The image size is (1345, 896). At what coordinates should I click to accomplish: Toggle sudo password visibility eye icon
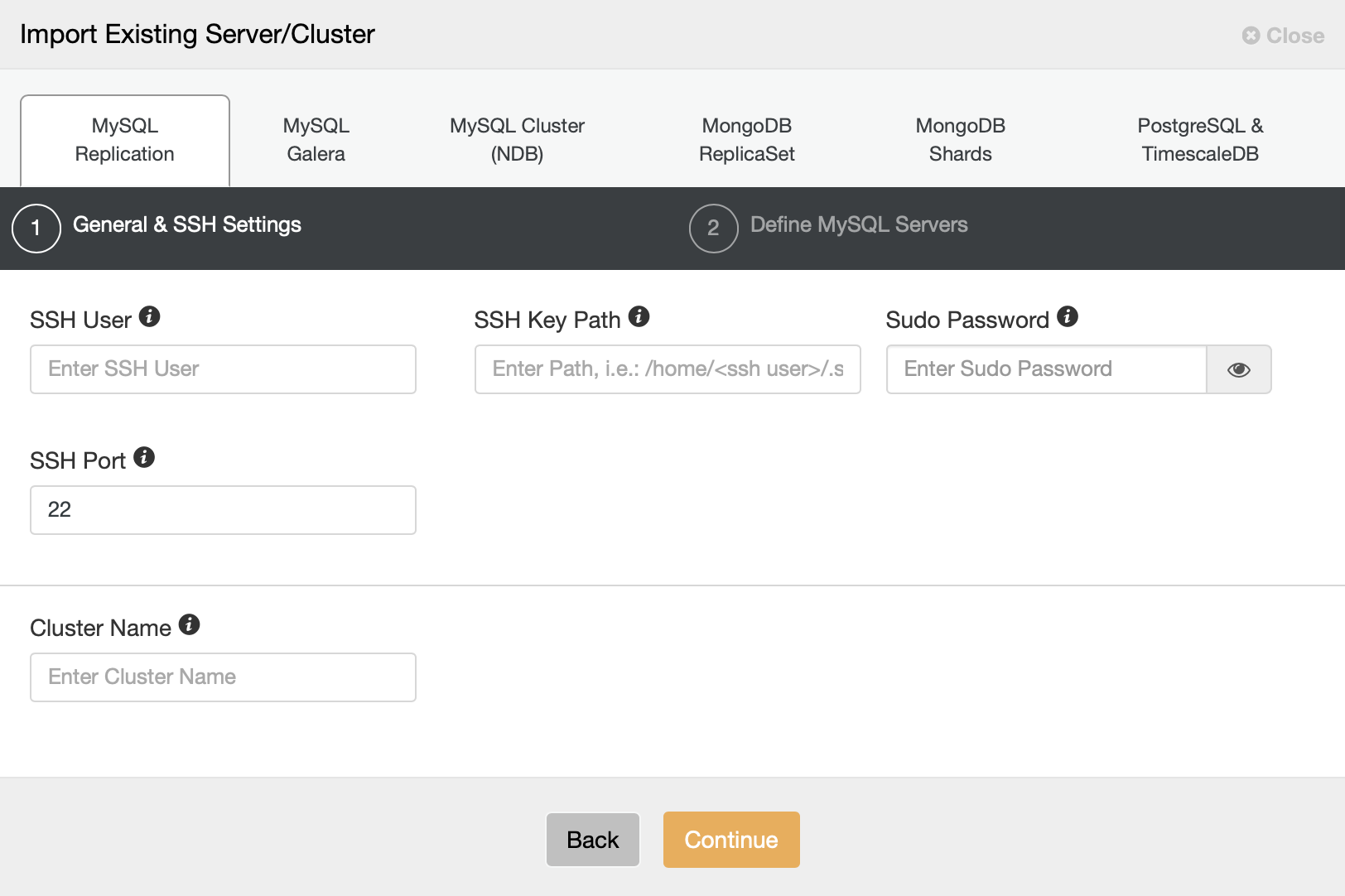point(1238,369)
